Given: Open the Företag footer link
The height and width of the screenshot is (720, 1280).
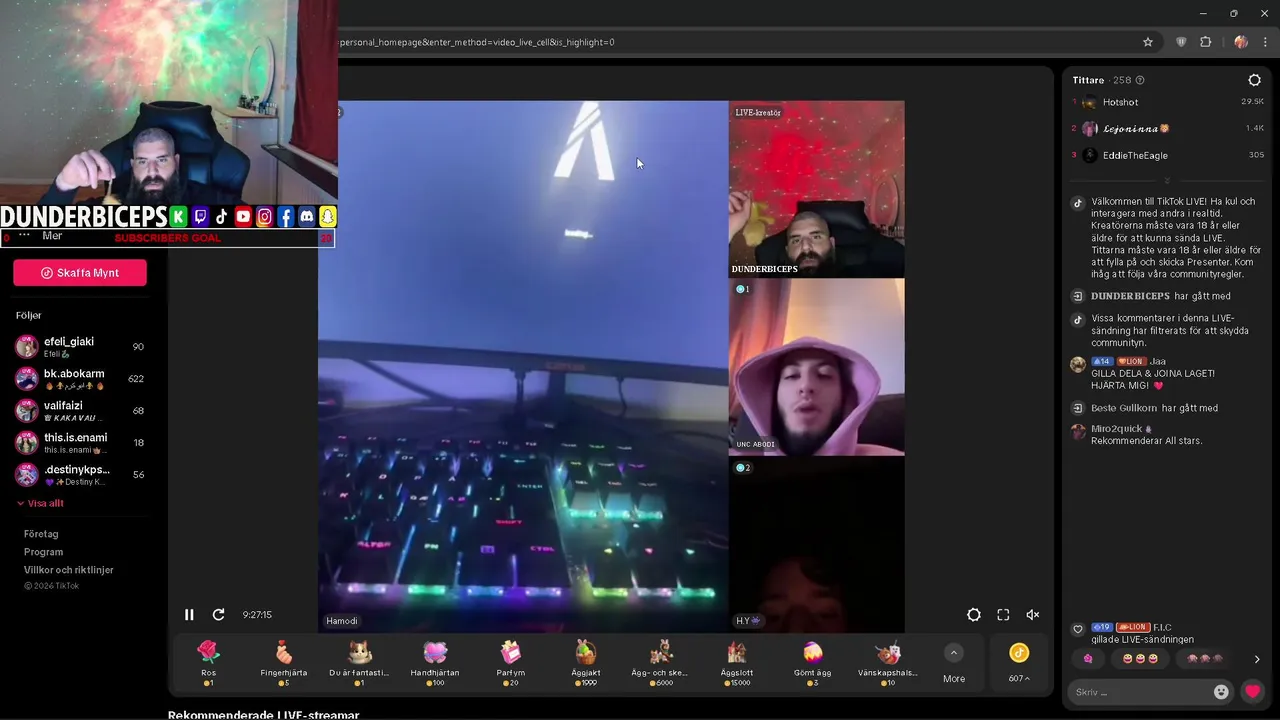Looking at the screenshot, I should [41, 534].
